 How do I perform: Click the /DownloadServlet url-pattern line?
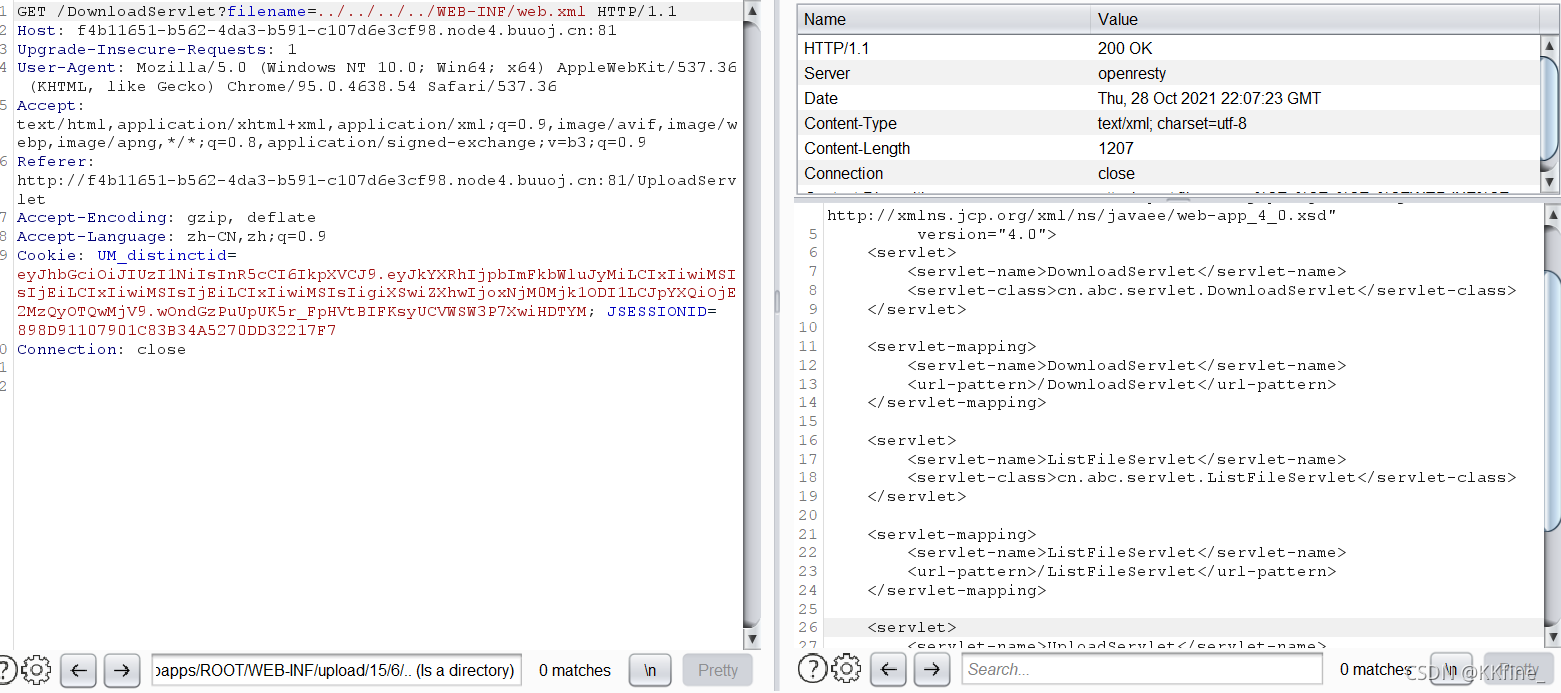(1121, 384)
